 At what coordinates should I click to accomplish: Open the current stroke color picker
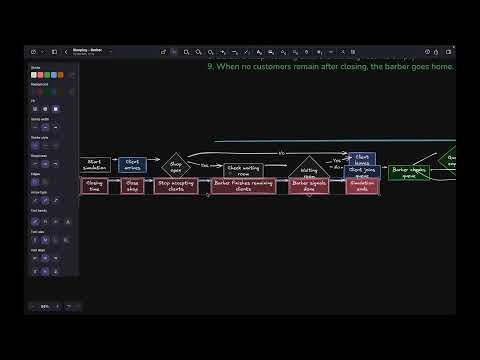(72, 75)
